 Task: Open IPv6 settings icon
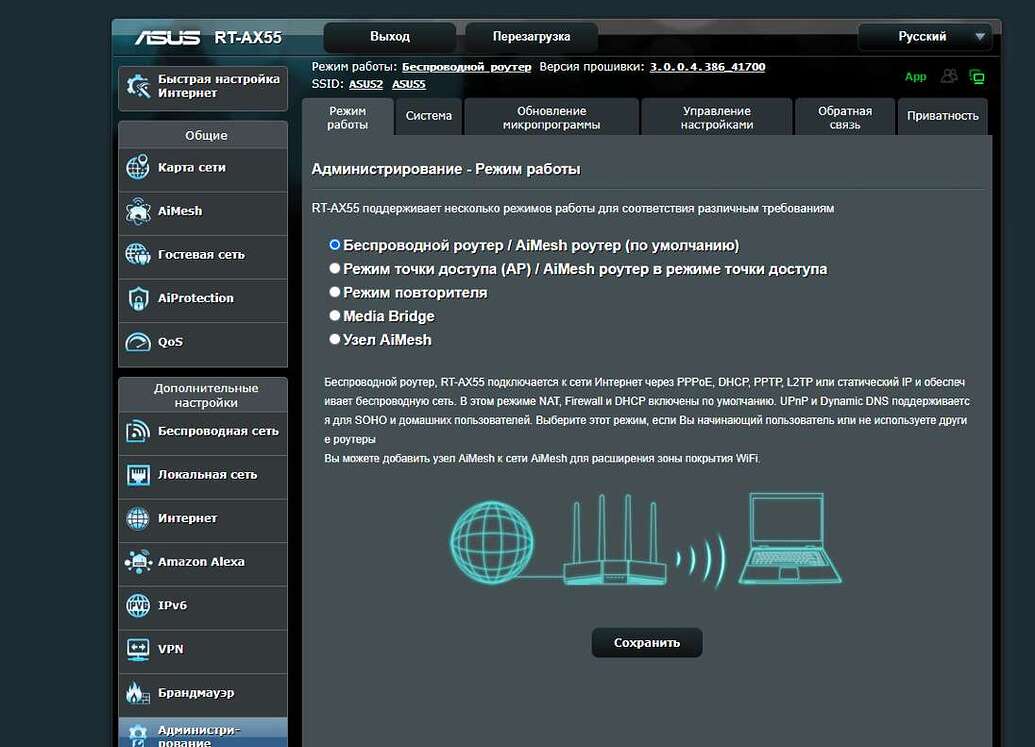click(138, 606)
